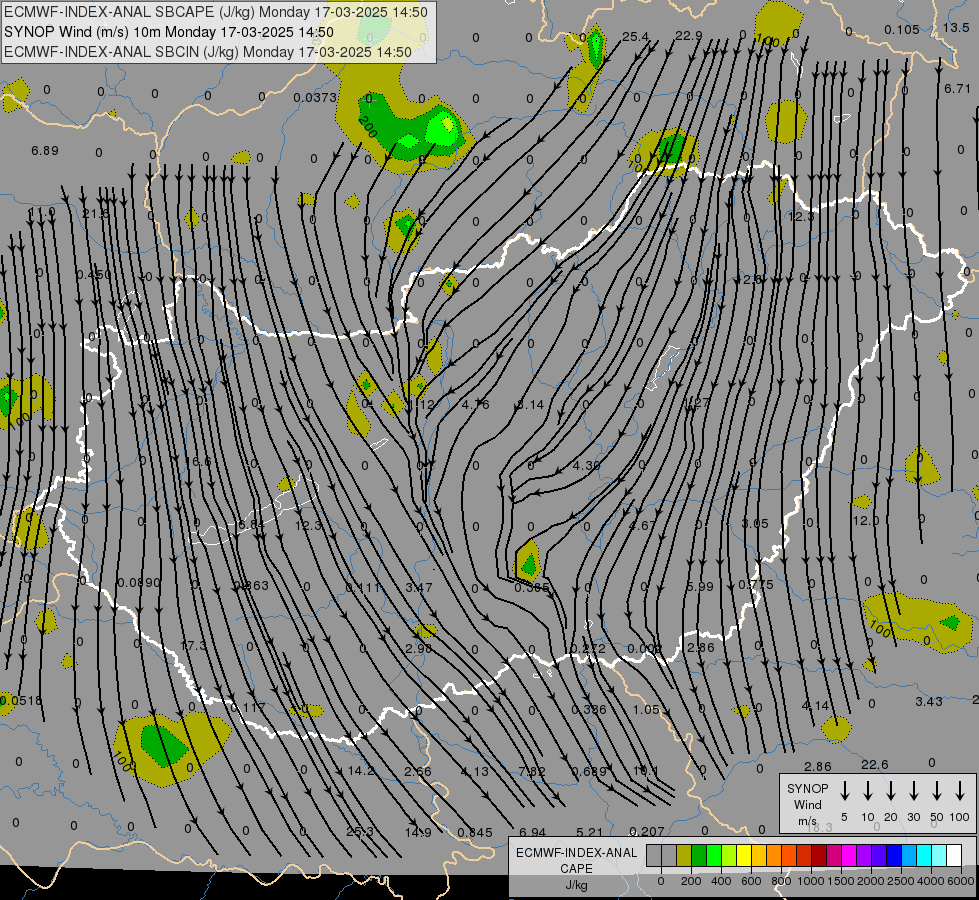Click the 'ECMWF-INDEX-ANAL' color bar legend title

click(x=576, y=853)
